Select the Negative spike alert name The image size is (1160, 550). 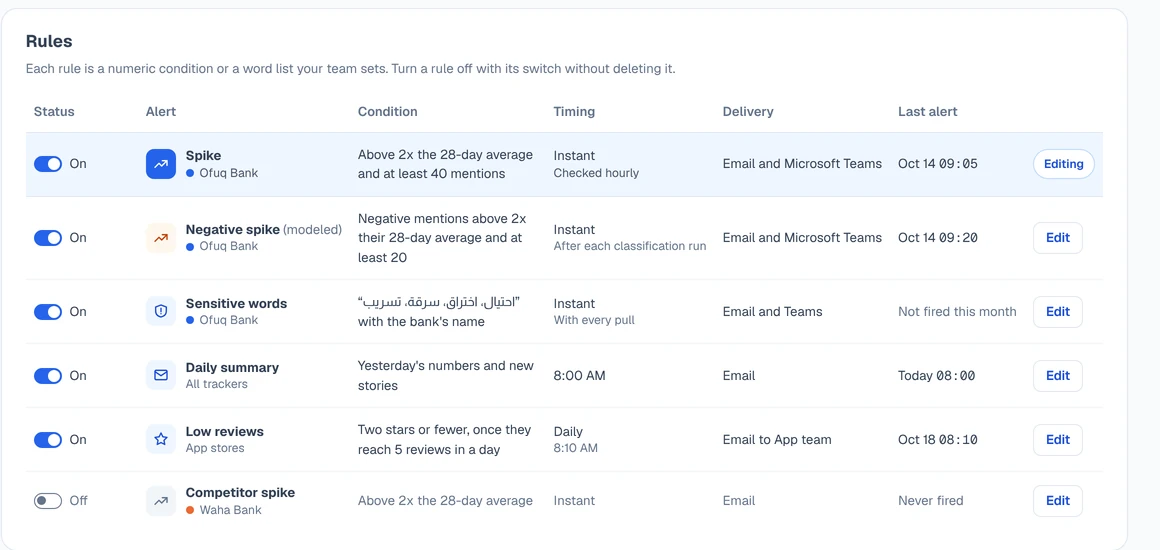pyautogui.click(x=232, y=229)
